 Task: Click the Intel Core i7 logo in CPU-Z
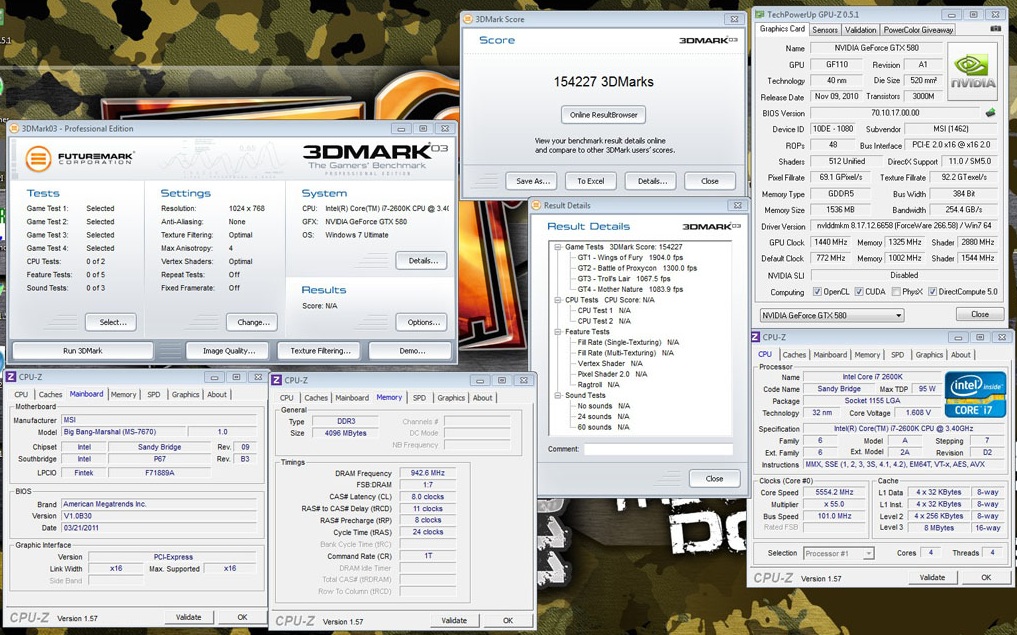(x=975, y=394)
